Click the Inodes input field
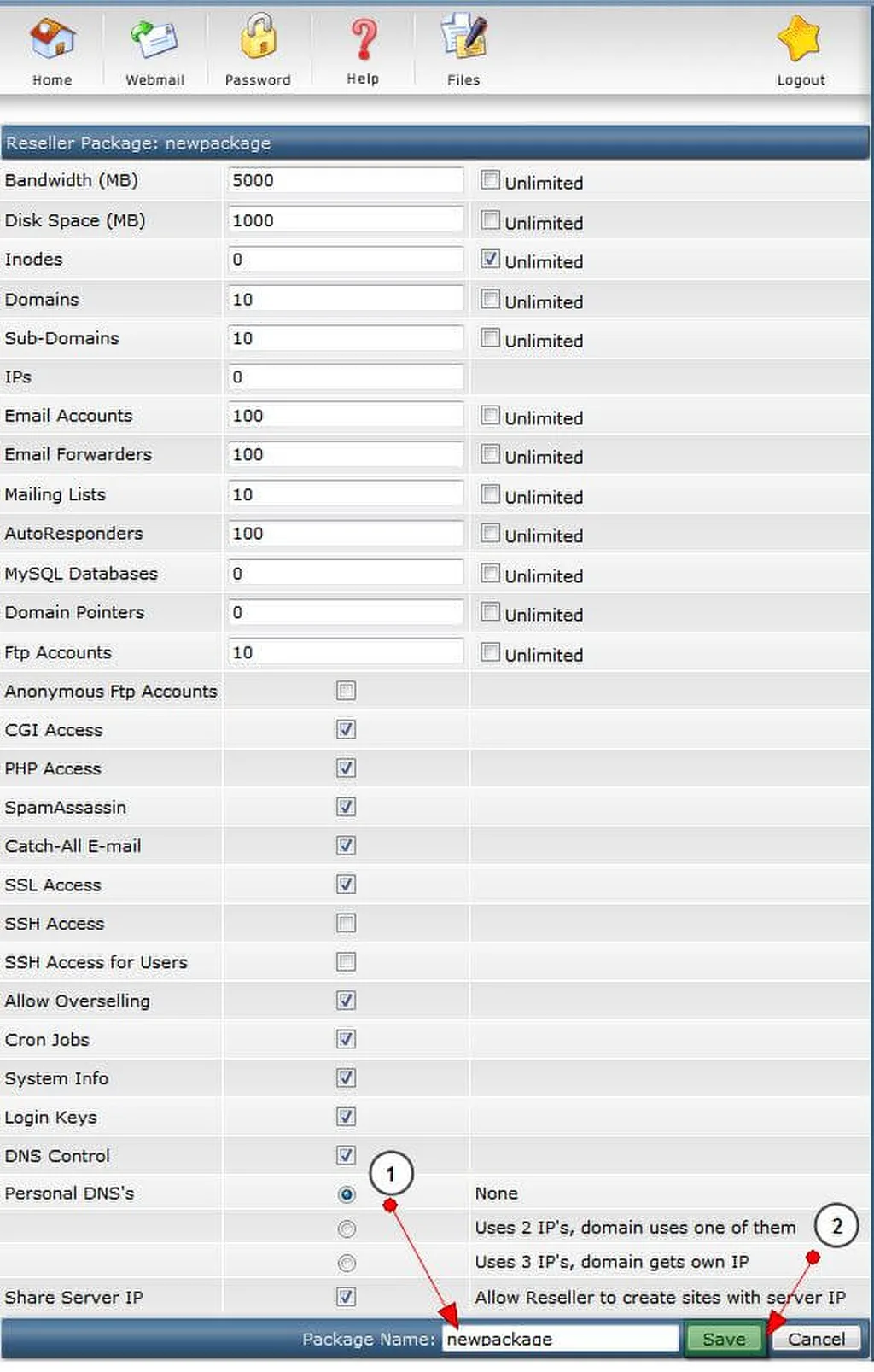The image size is (874, 1372). 346,259
